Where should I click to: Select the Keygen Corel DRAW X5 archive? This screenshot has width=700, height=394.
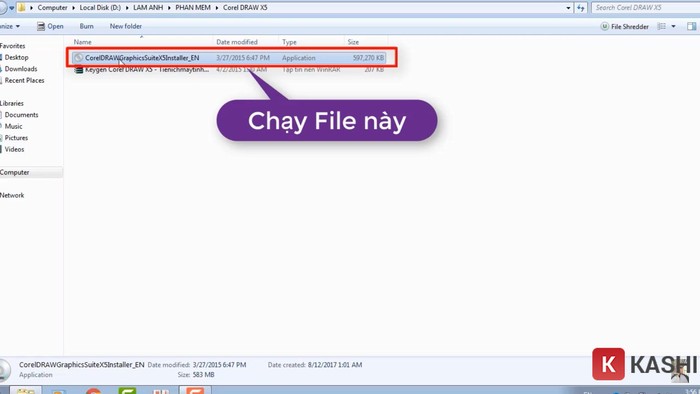147,70
